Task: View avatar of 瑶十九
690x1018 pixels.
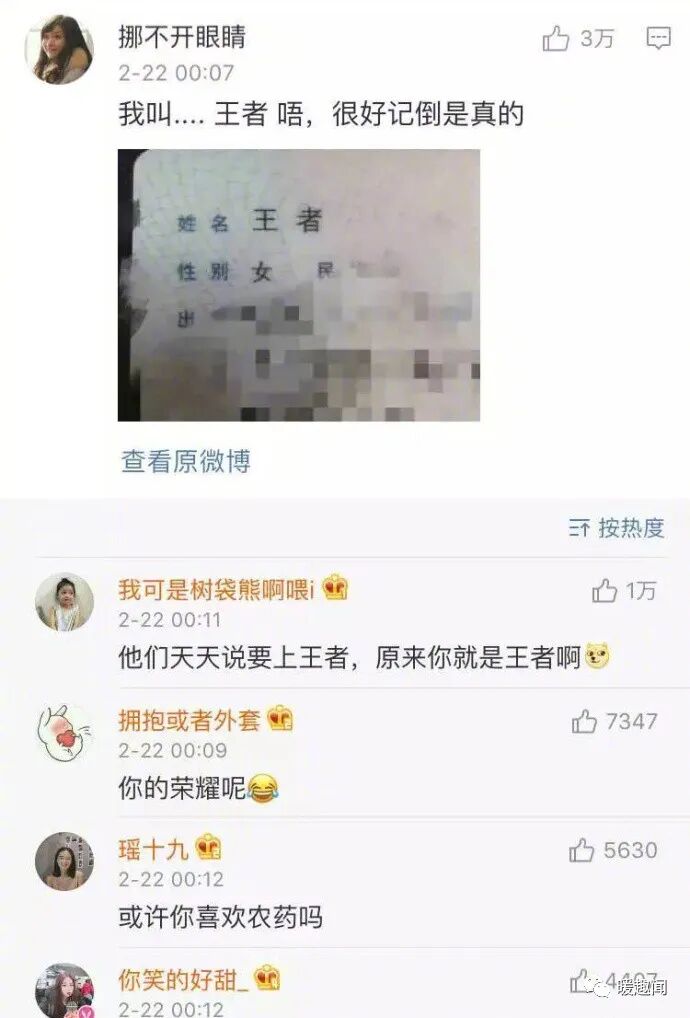Action: [64, 861]
